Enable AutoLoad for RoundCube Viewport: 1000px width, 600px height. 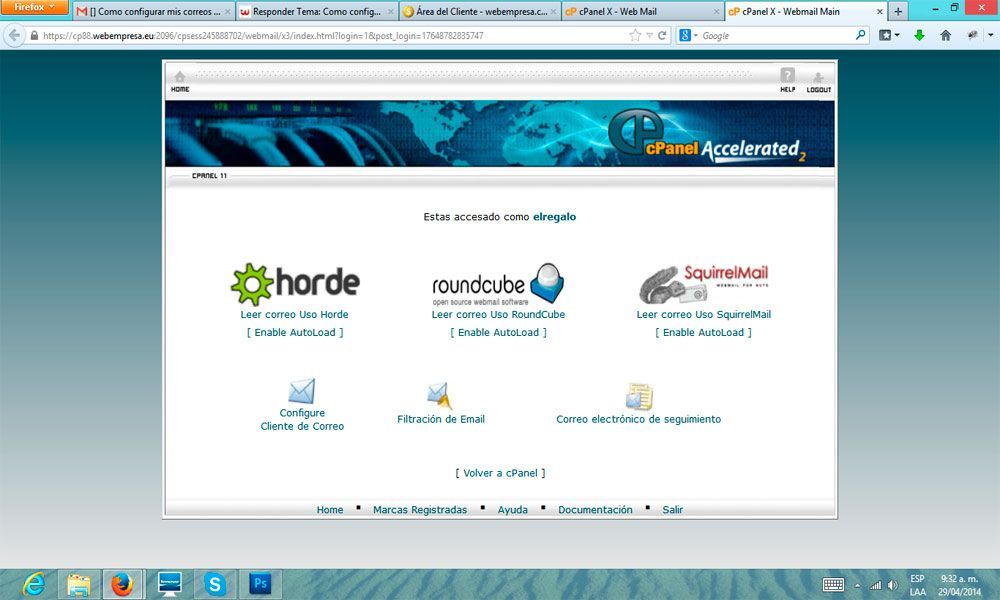[x=498, y=332]
